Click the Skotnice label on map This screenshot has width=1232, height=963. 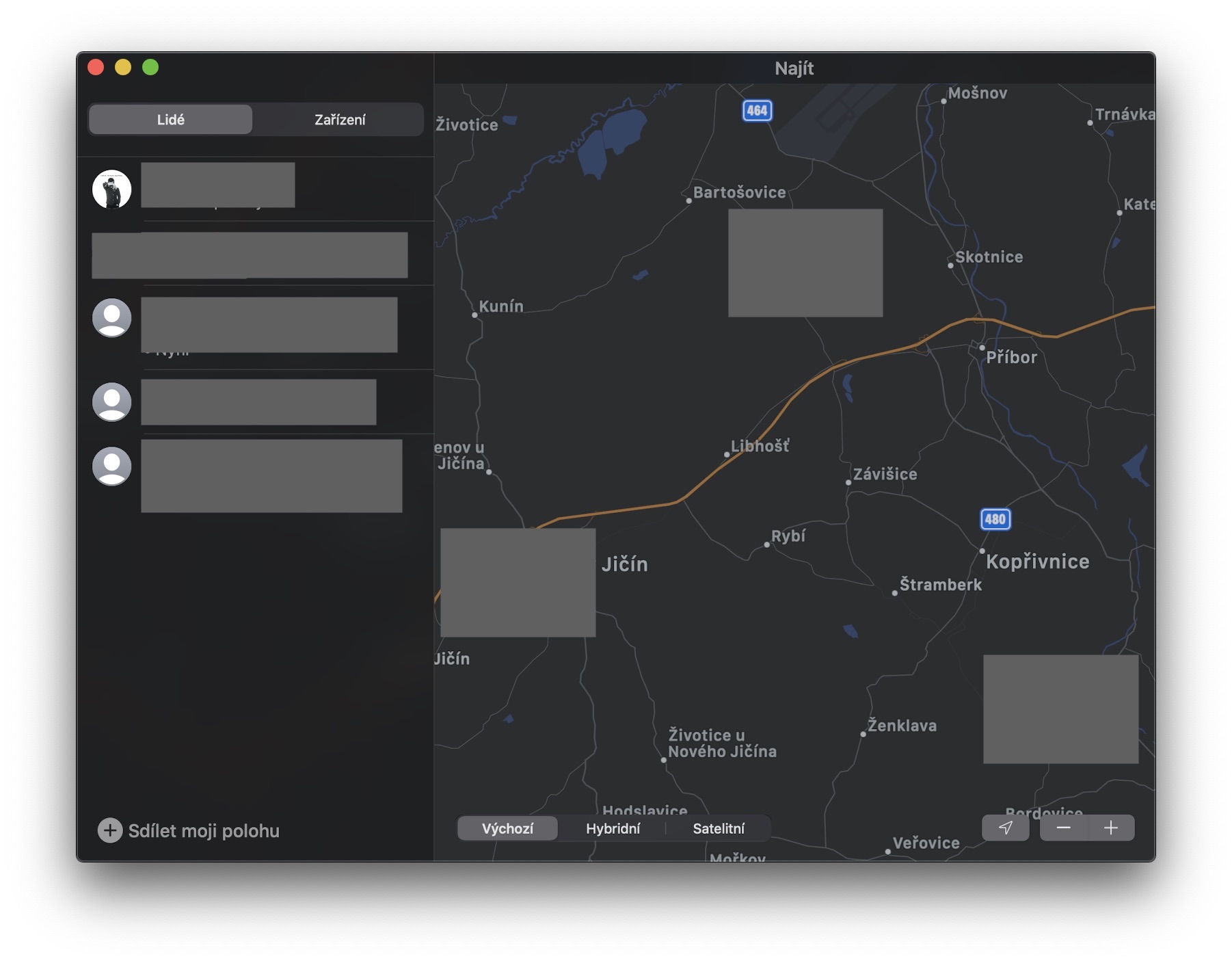pyautogui.click(x=989, y=257)
